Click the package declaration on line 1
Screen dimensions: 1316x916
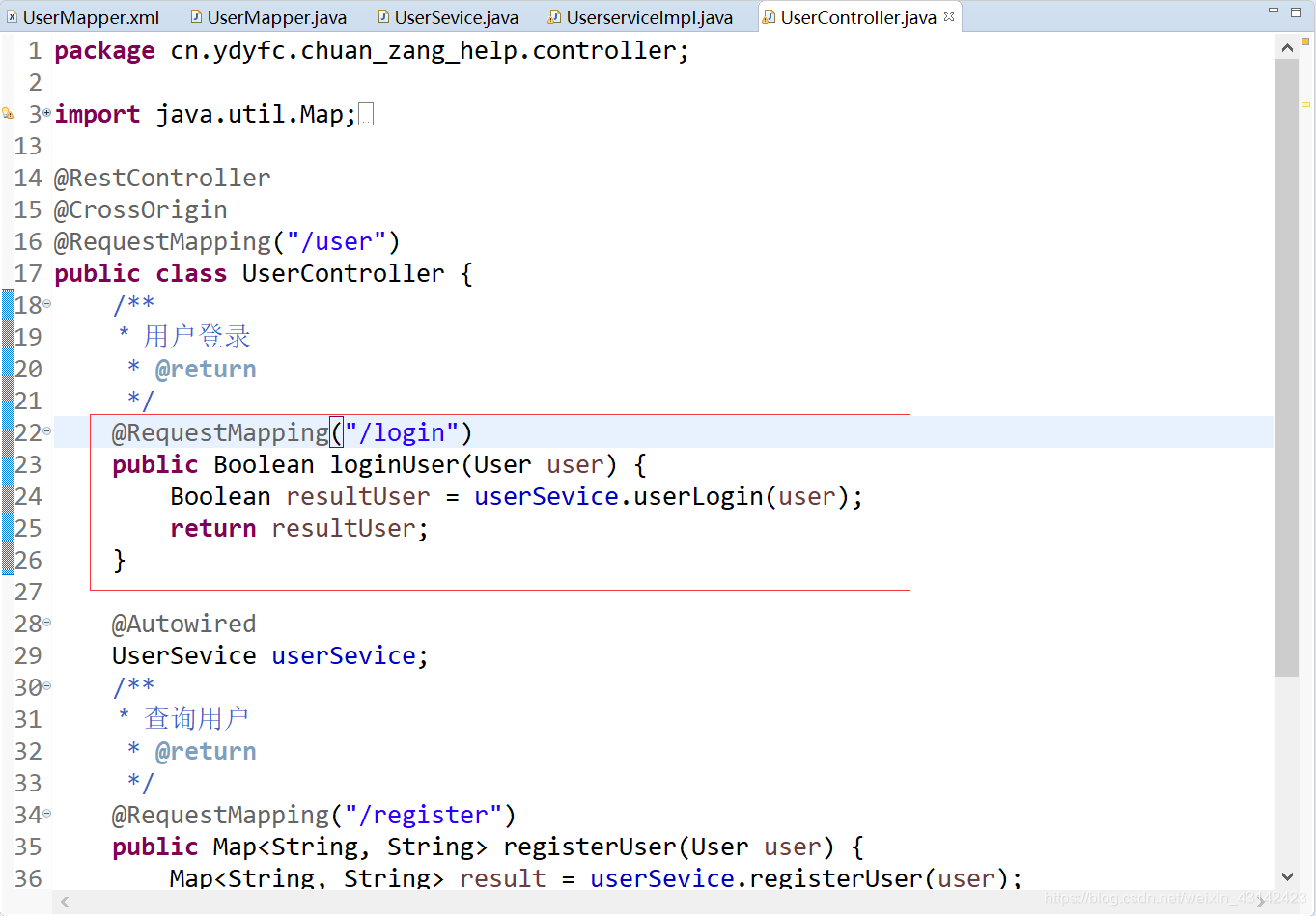pyautogui.click(x=372, y=51)
